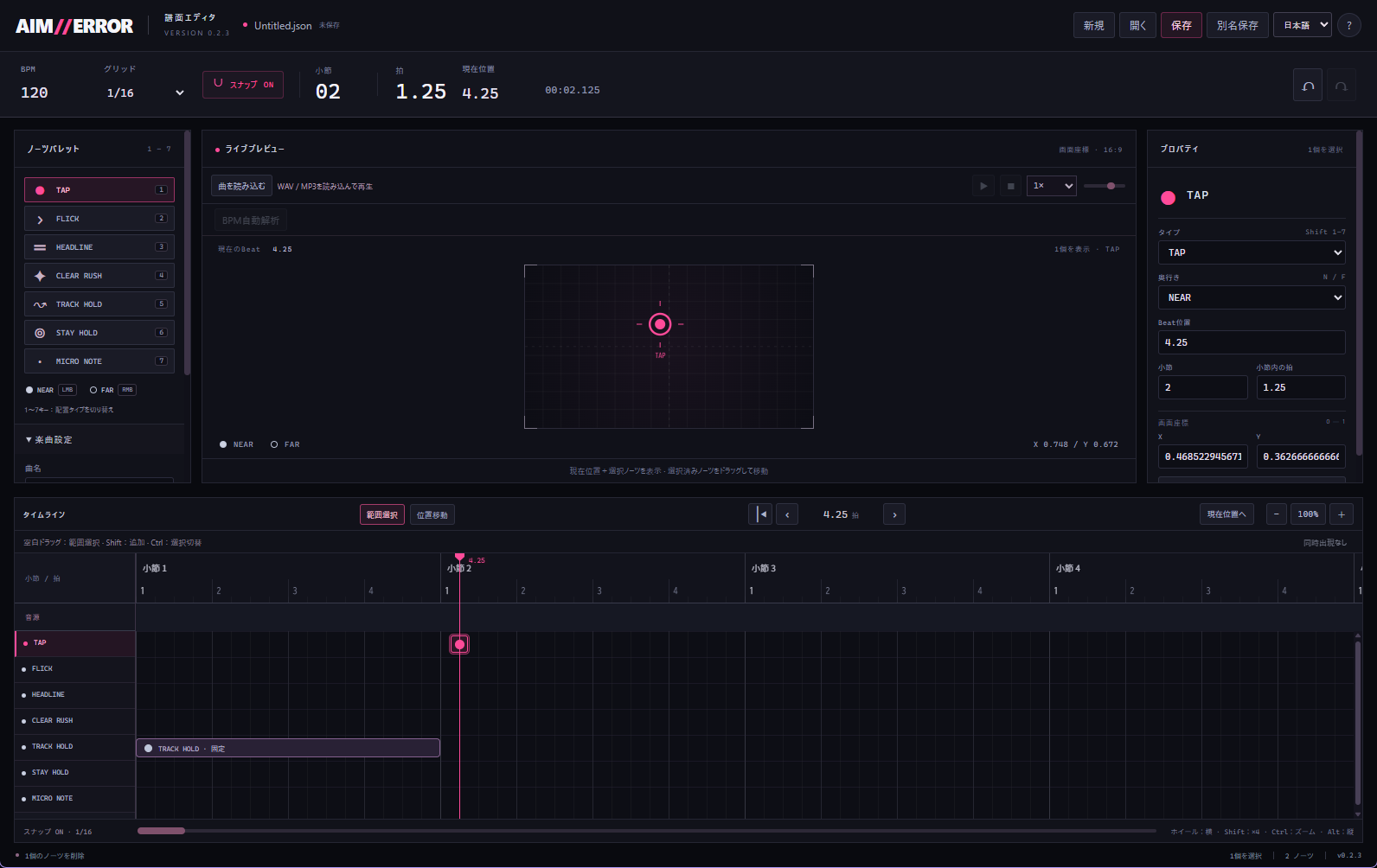Click the horizontal timeline scrollbar thumb
Image resolution: width=1377 pixels, height=868 pixels.
tap(161, 831)
